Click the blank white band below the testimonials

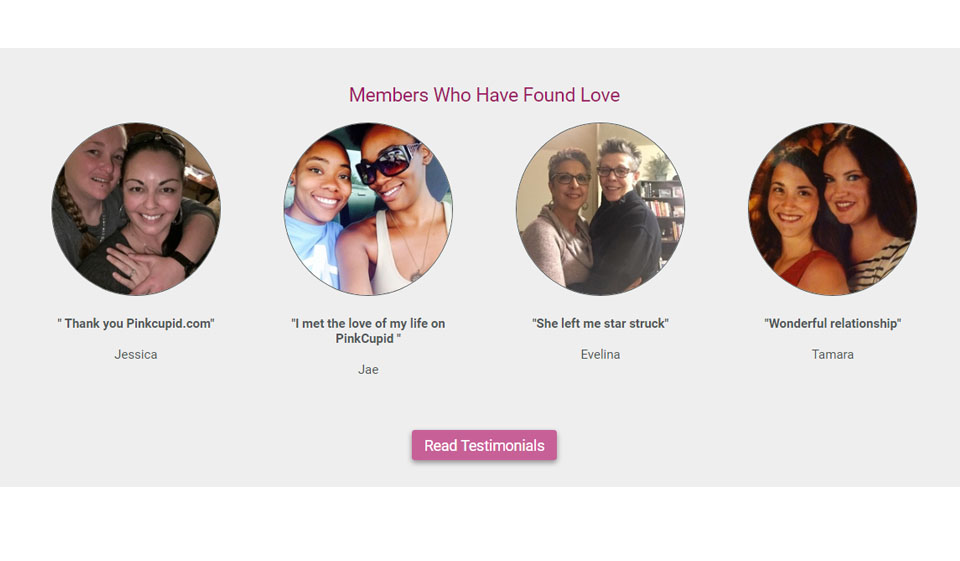pos(480,524)
